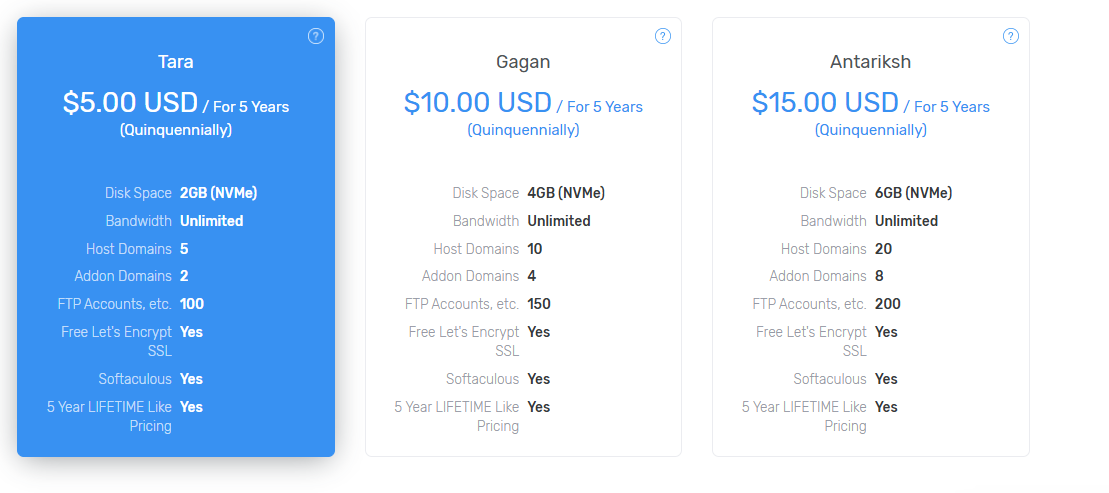
Task: Click 6GB (NVMe) disk space value
Action: [x=913, y=193]
